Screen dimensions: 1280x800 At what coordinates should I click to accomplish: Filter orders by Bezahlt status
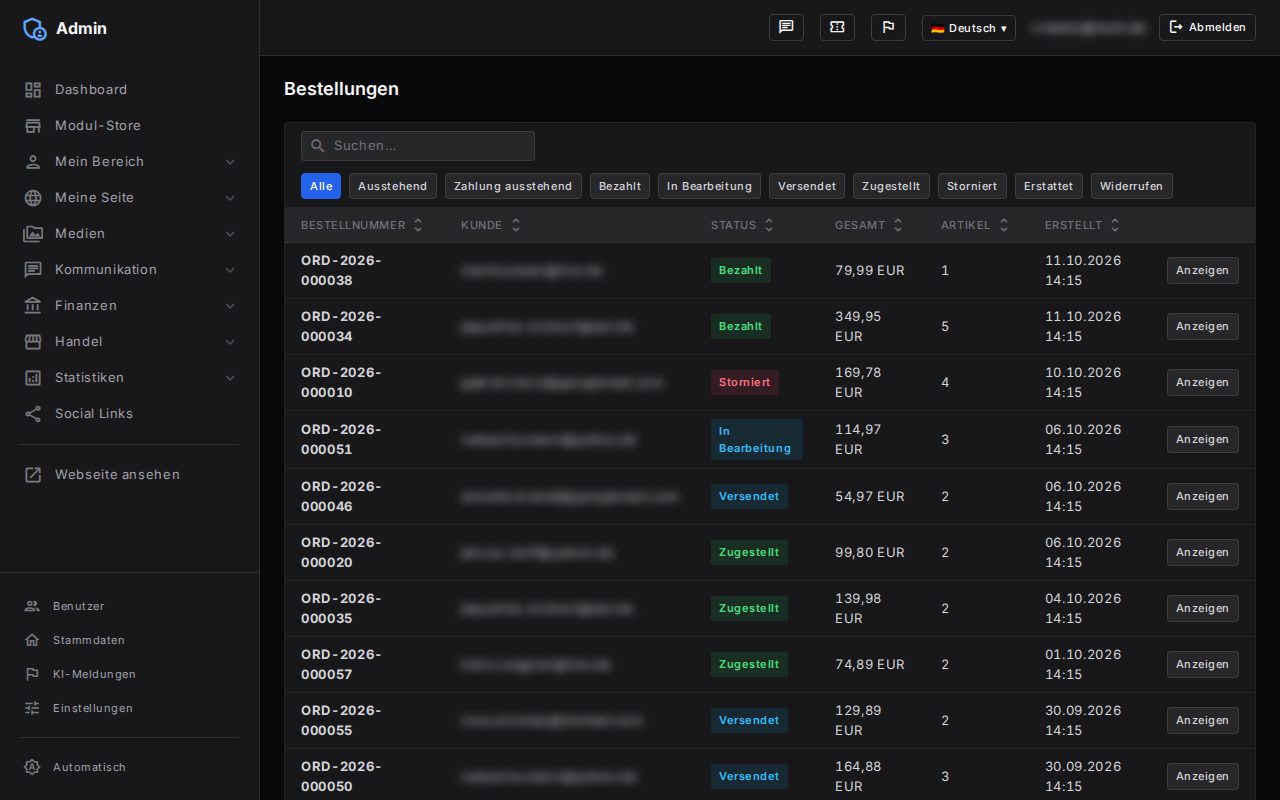point(620,186)
